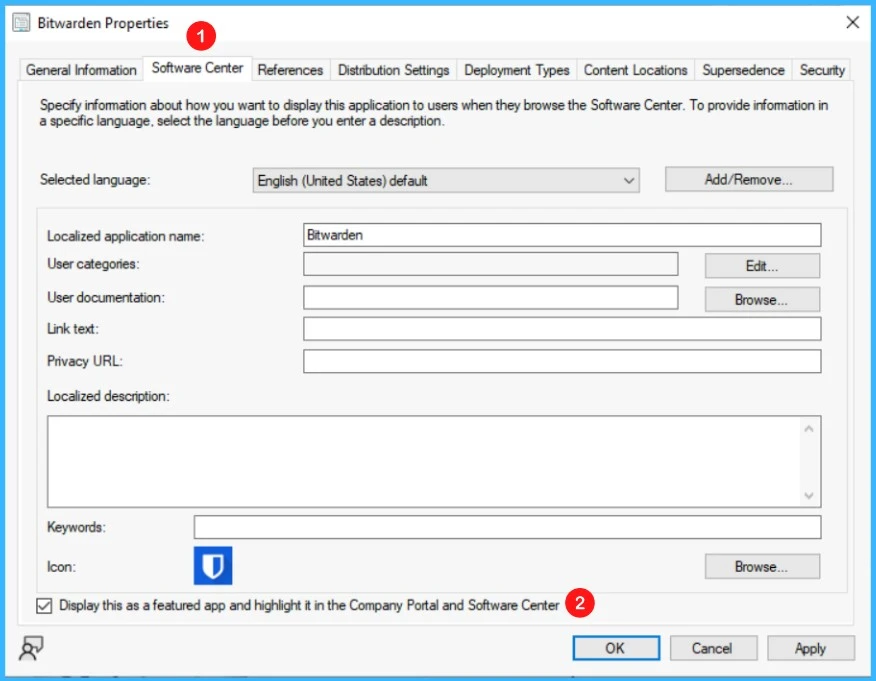Click the Add/Remove language button
The image size is (876, 681).
[749, 179]
